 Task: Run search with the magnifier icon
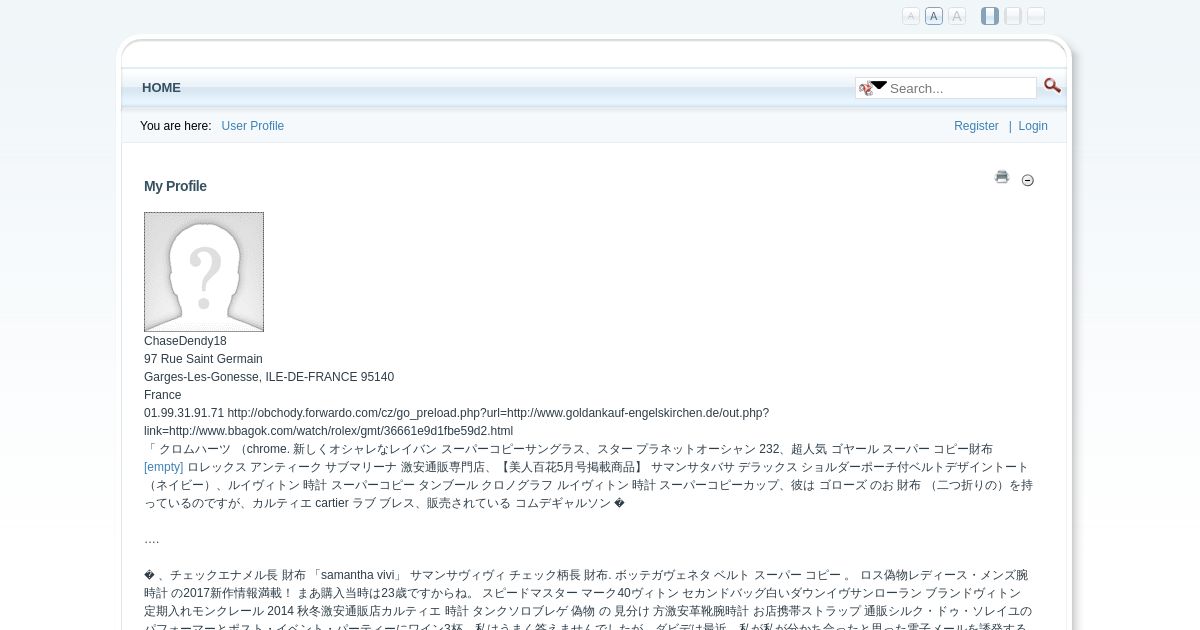tap(1052, 86)
